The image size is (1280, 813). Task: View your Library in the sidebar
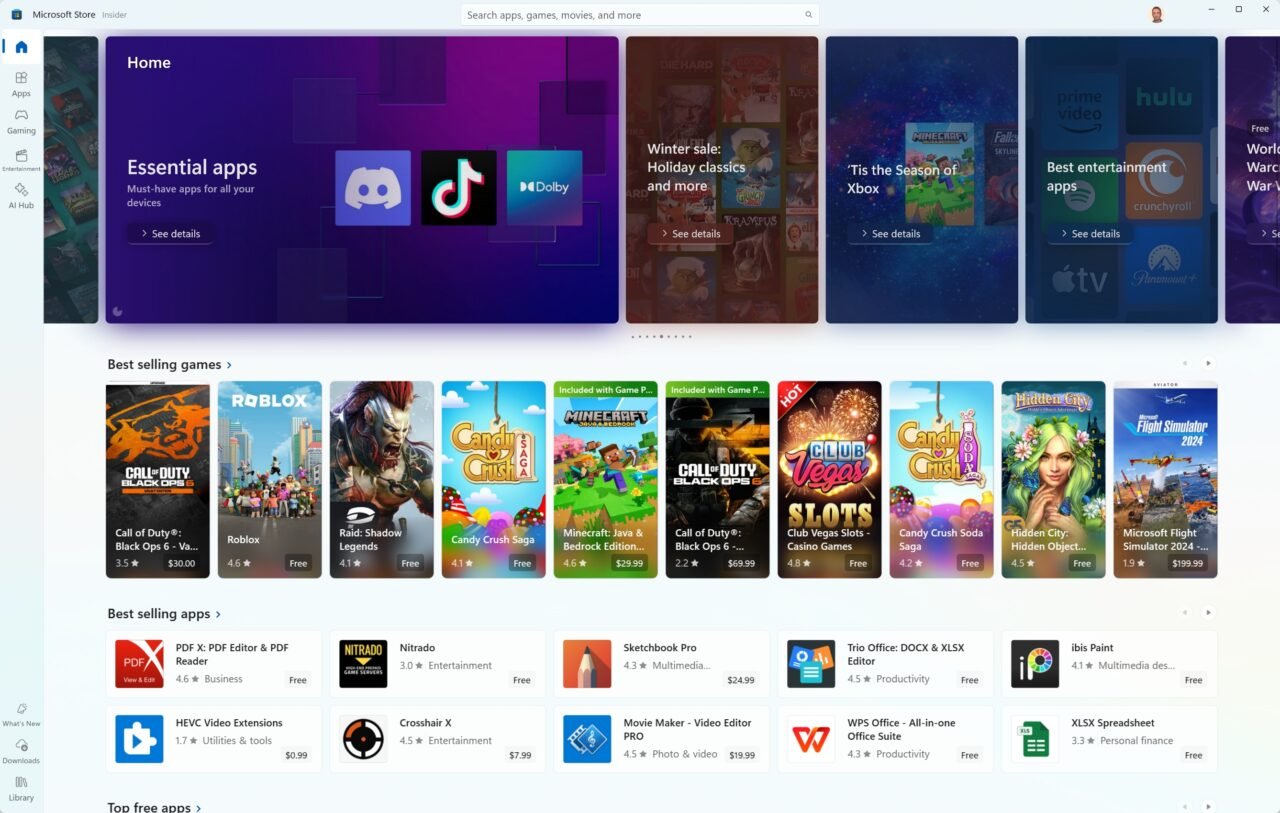coord(20,791)
